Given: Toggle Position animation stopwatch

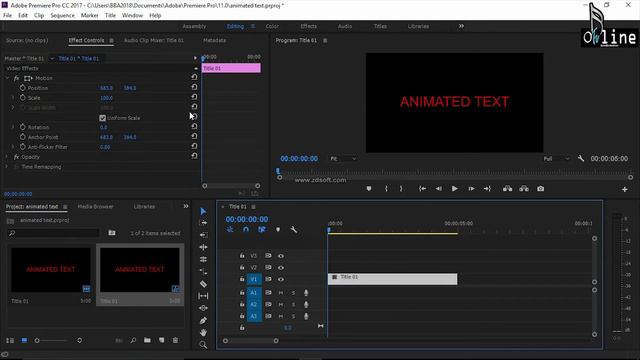Looking at the screenshot, I should pos(22,88).
